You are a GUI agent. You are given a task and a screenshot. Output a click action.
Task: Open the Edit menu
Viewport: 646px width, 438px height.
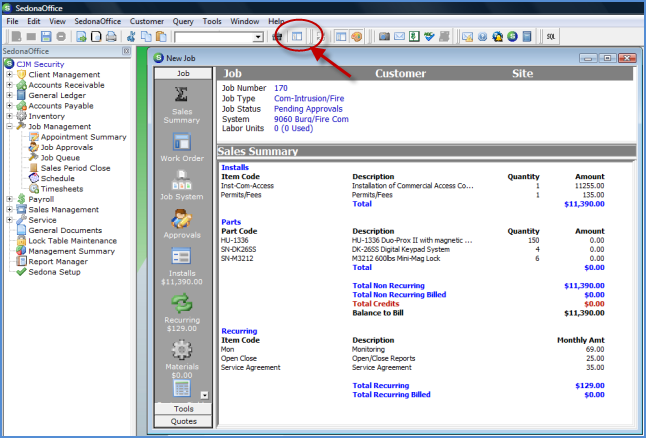[x=34, y=21]
